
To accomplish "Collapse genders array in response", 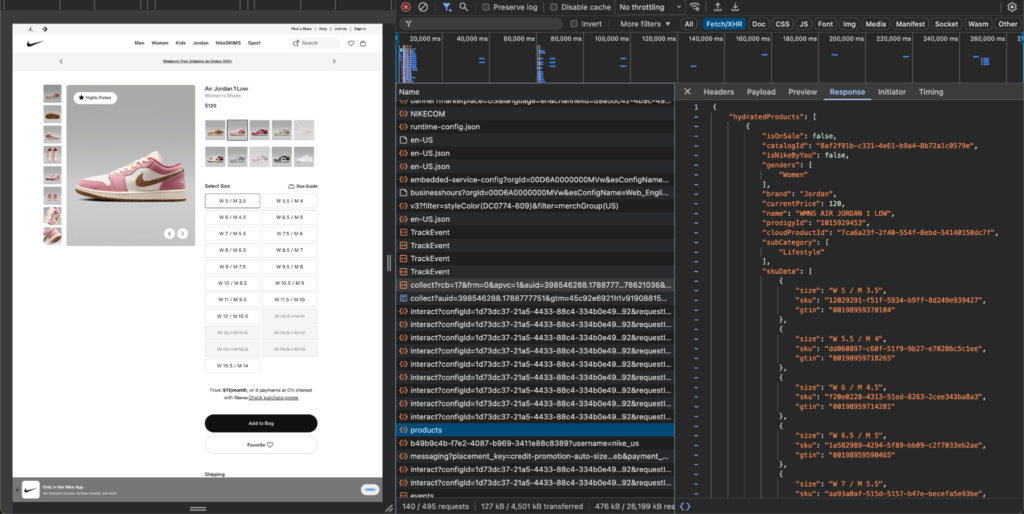I will click(696, 165).
